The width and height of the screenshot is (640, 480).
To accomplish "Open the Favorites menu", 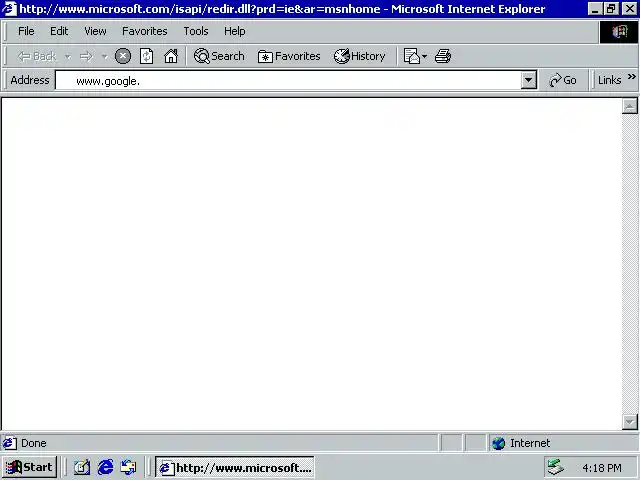I will [x=144, y=31].
